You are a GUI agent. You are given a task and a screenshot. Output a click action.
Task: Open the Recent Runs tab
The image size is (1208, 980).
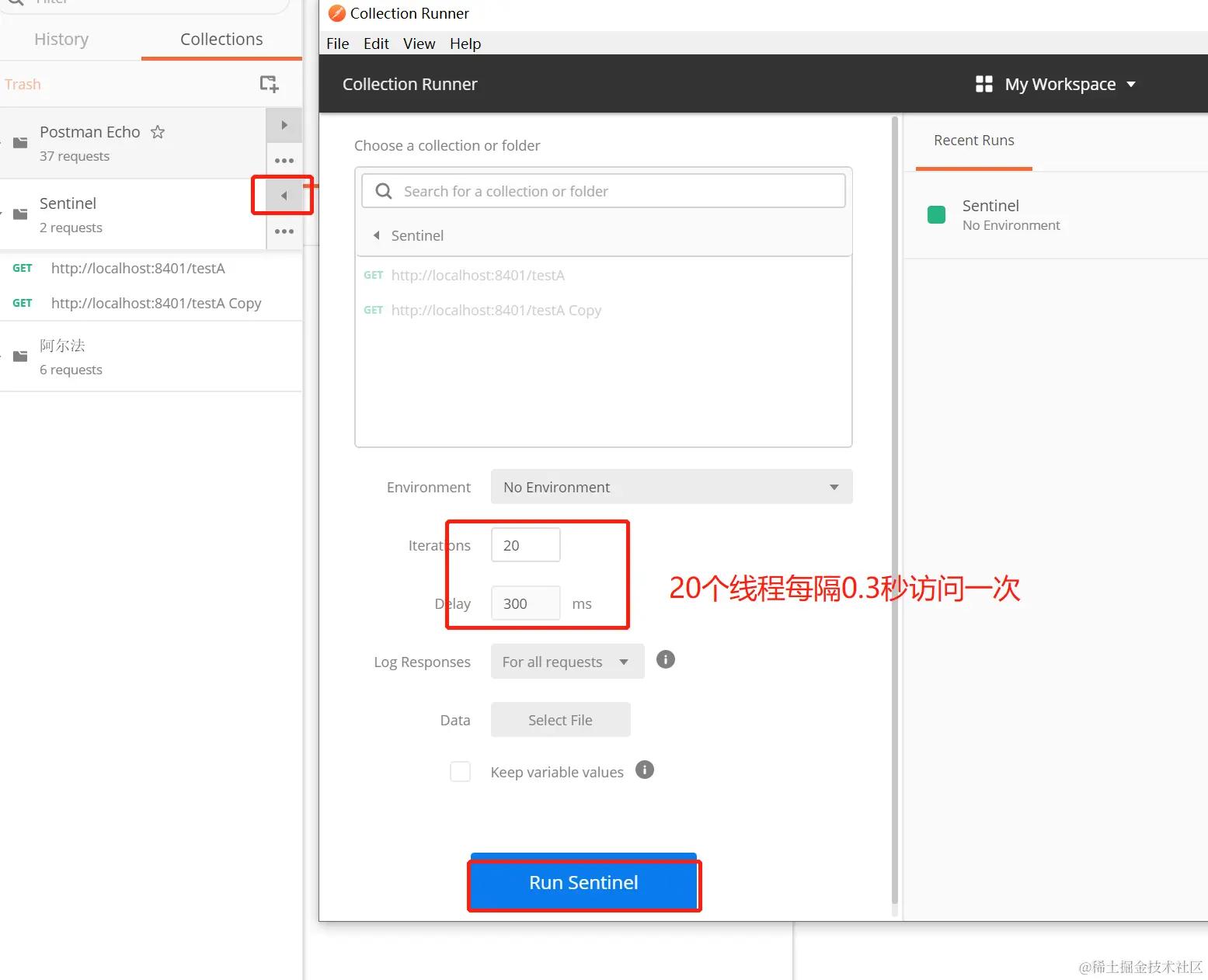[x=974, y=141]
